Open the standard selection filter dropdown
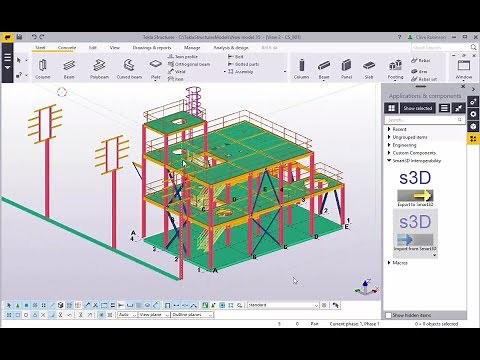480x360 pixels. [283, 305]
